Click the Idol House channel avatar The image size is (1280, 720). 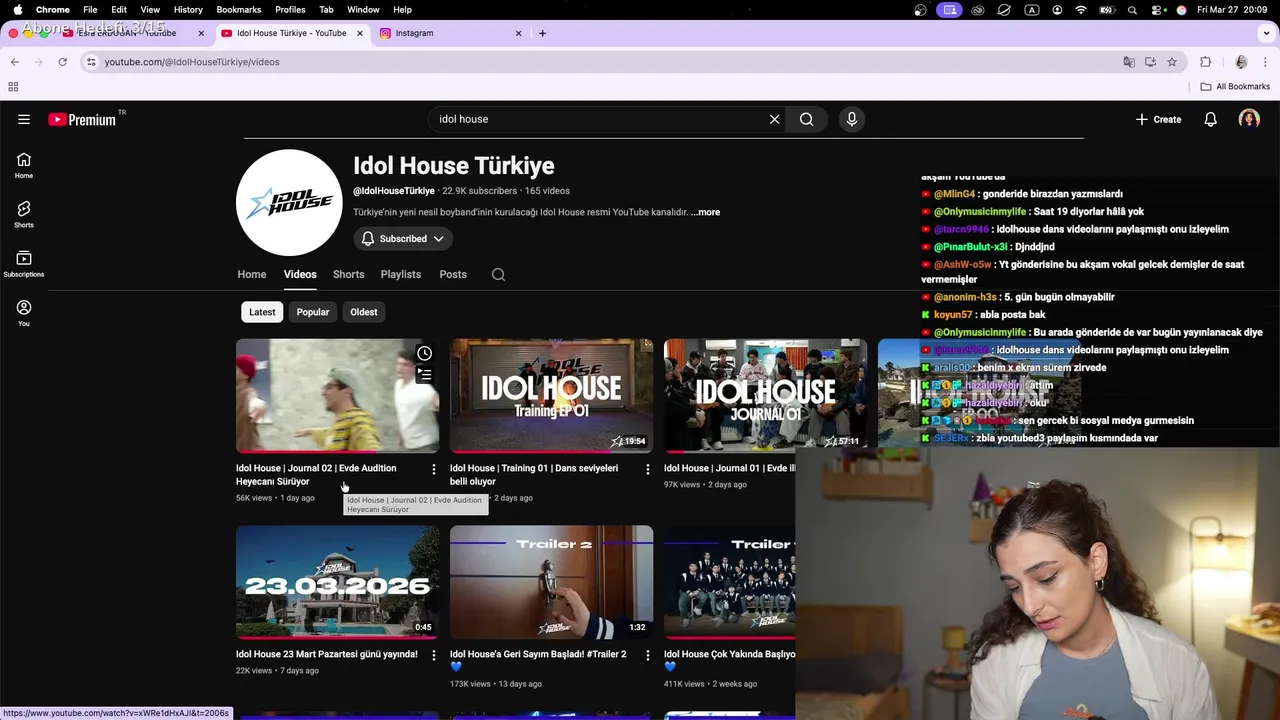tap(289, 203)
